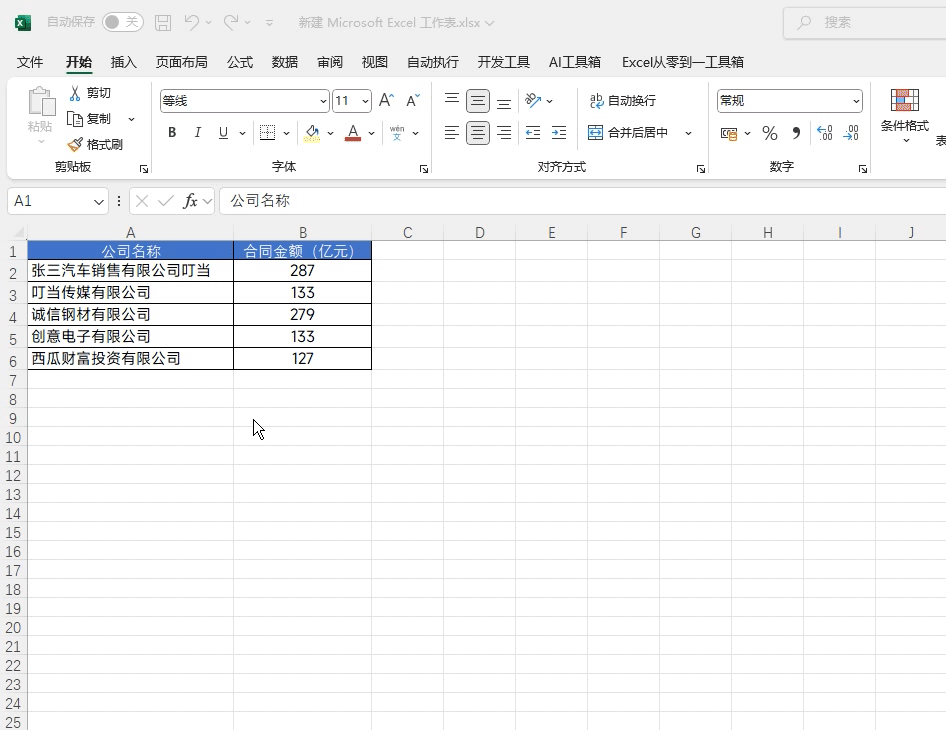Expand the Merge & Center (合并后居中) dropdown arrow
946x730 pixels.
[x=689, y=133]
